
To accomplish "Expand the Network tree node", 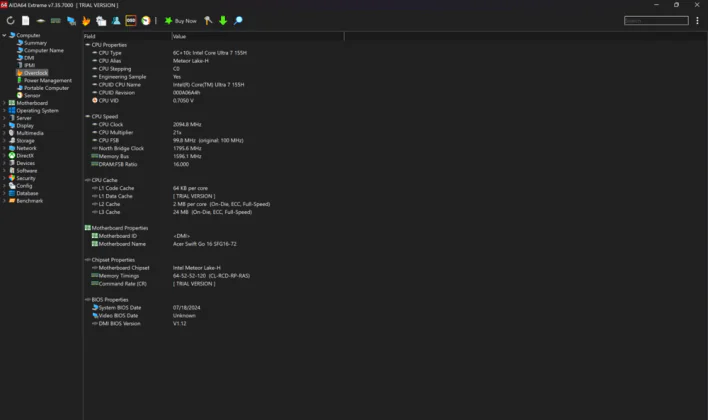I will (x=4, y=148).
